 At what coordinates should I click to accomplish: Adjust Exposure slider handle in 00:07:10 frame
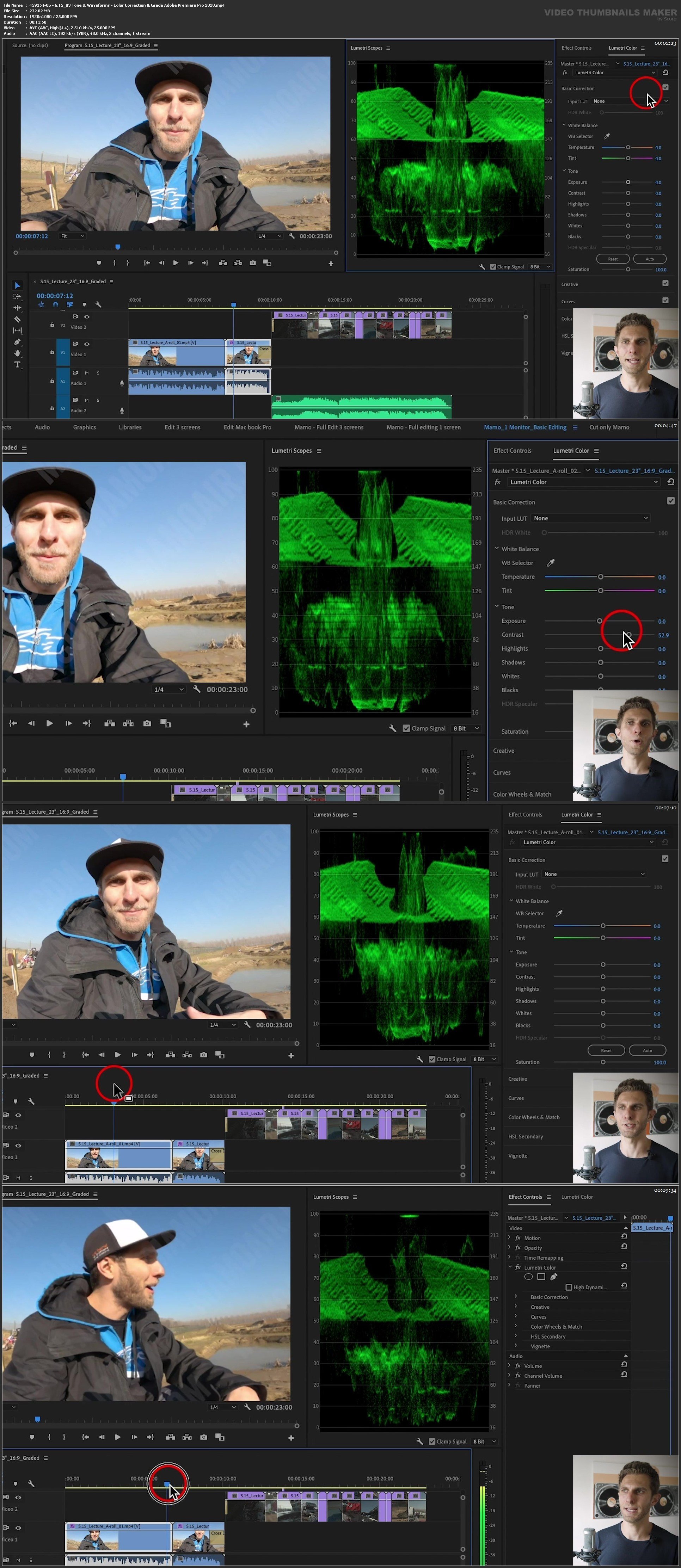pos(603,965)
